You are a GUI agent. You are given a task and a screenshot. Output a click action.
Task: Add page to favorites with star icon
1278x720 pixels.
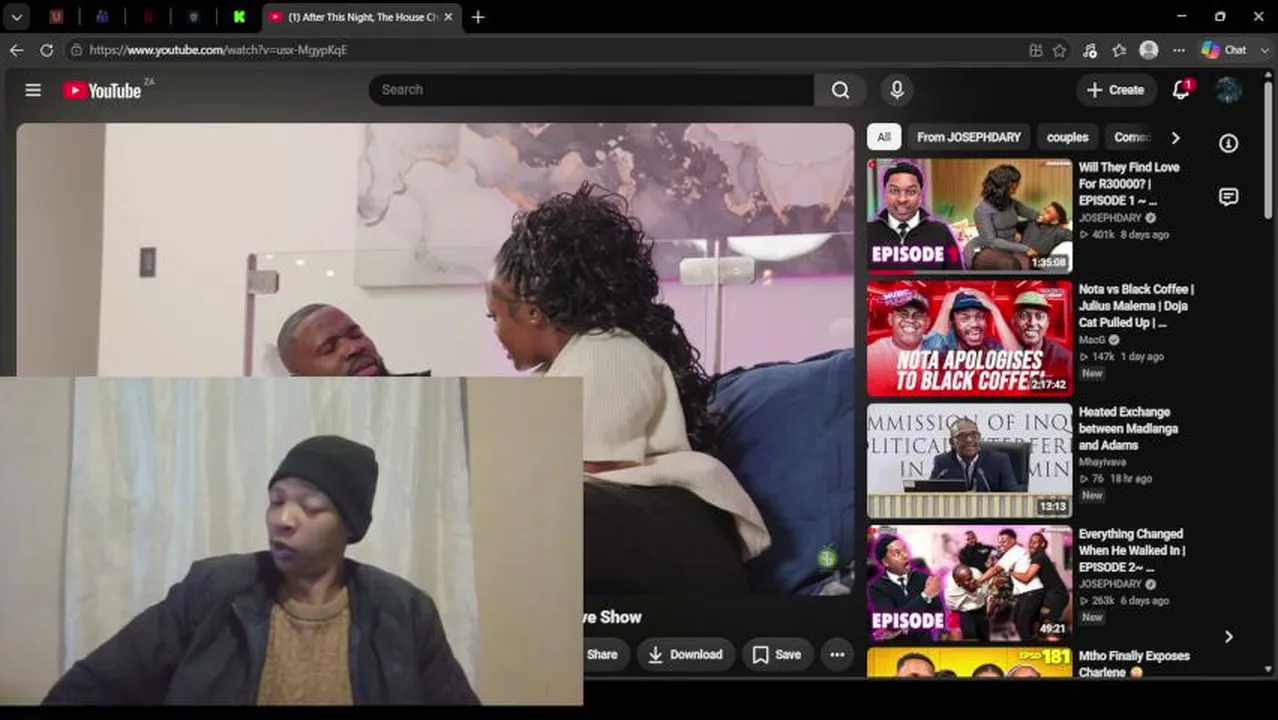[1060, 50]
